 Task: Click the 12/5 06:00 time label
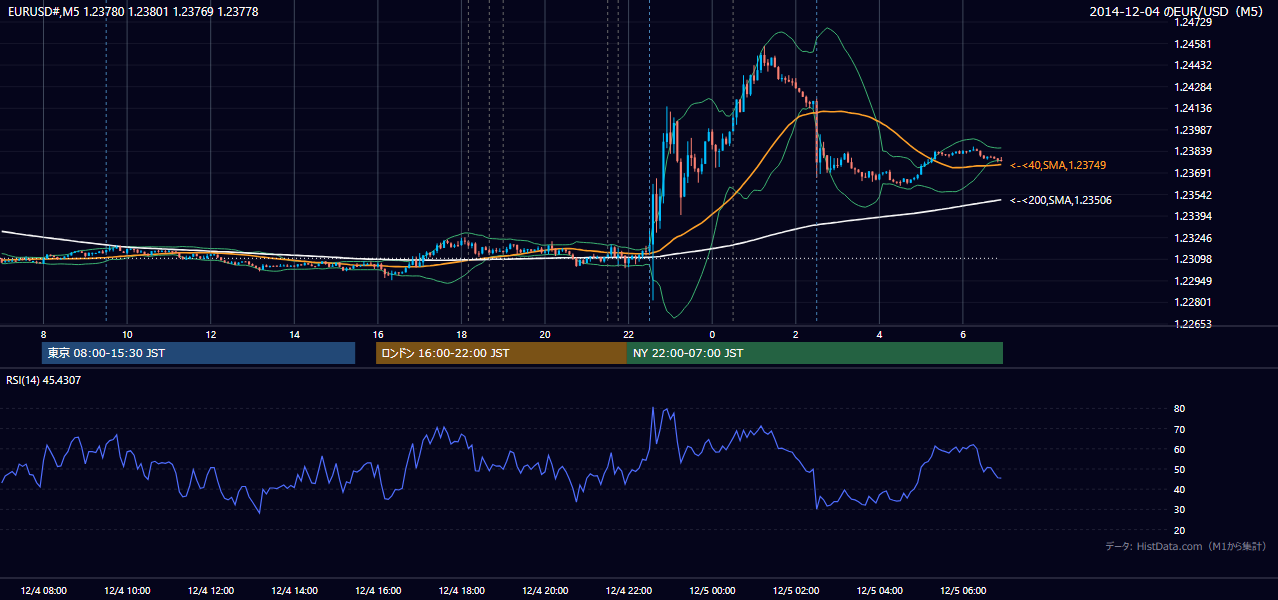[x=963, y=590]
